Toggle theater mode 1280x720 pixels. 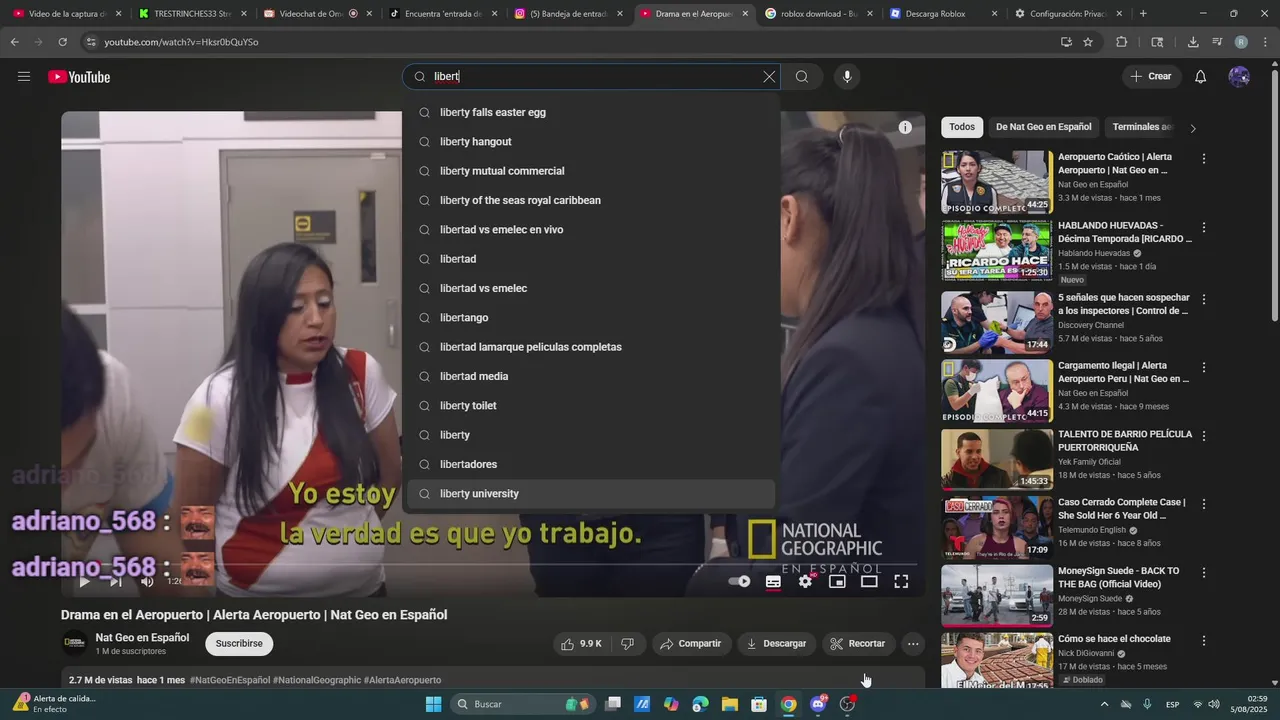pyautogui.click(x=869, y=581)
